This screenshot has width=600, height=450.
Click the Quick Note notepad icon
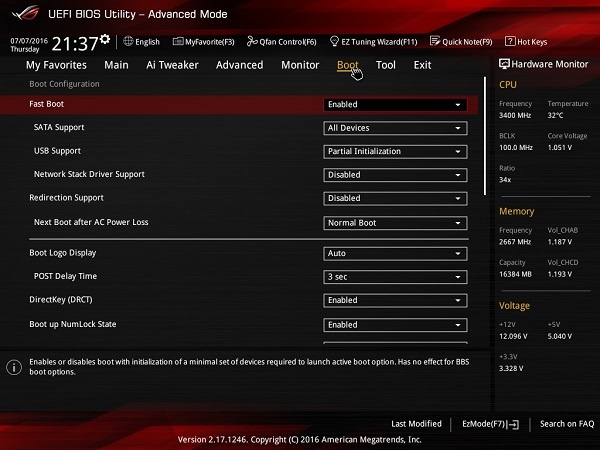435,41
